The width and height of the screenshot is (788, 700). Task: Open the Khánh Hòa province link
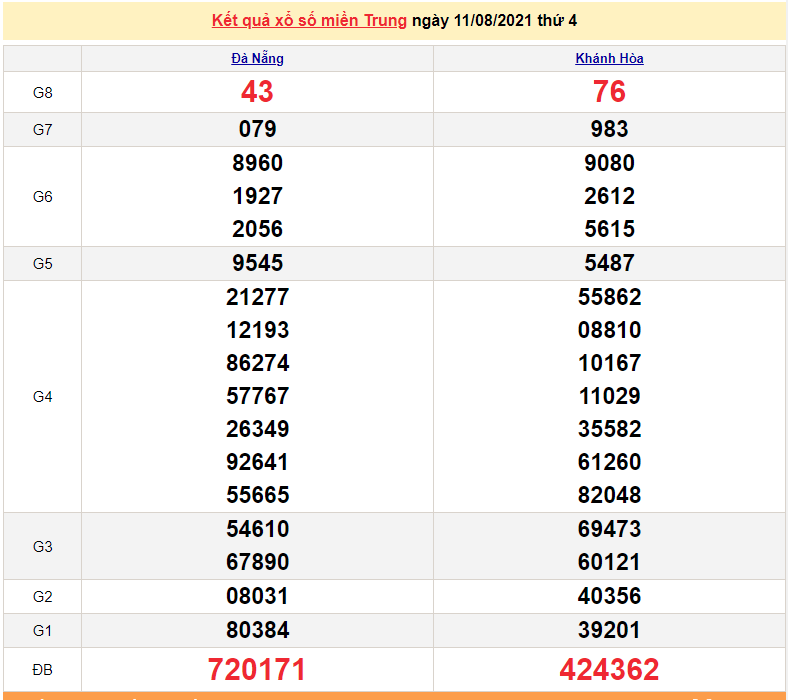click(x=609, y=58)
